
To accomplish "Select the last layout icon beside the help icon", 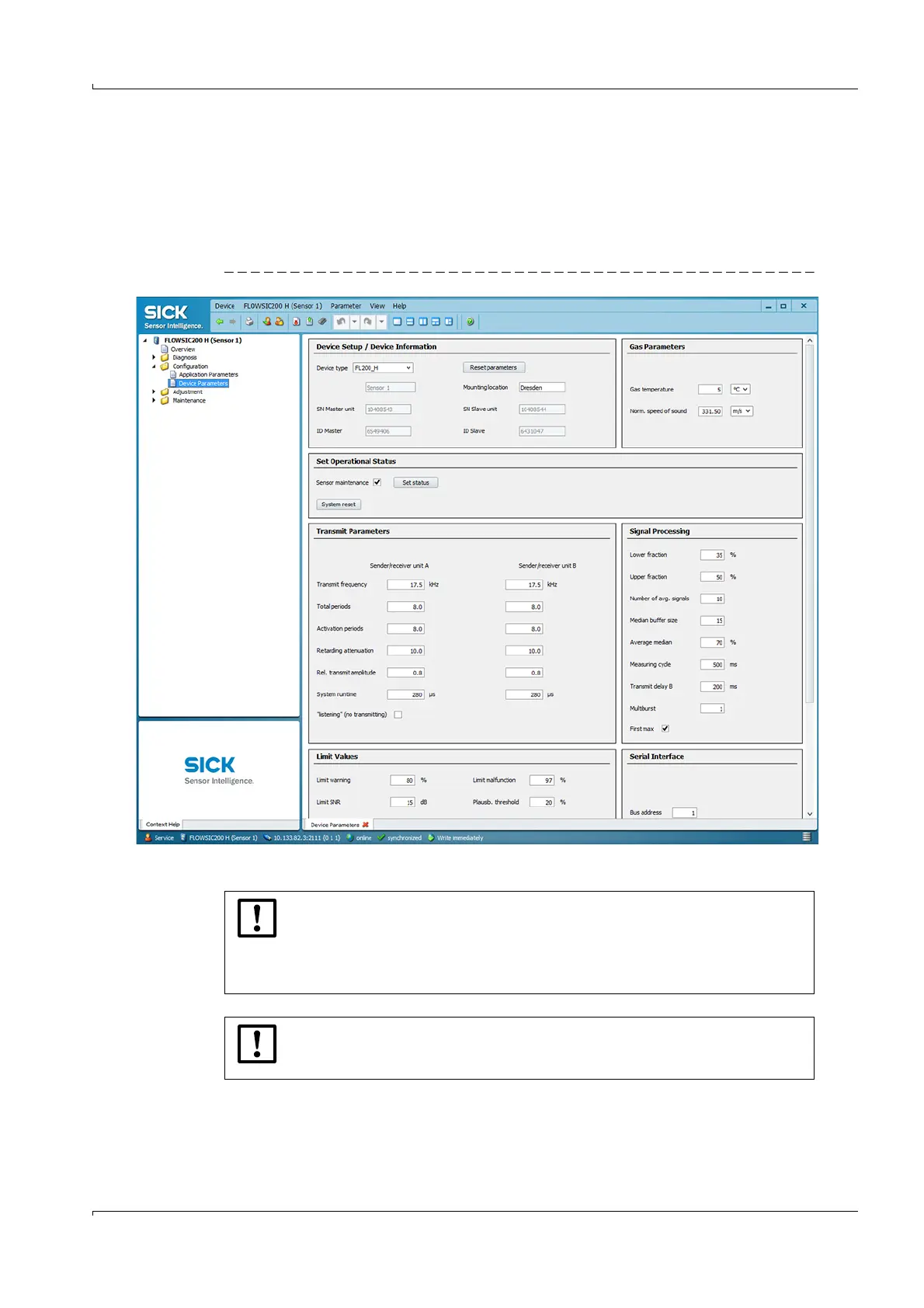I will tap(449, 322).
